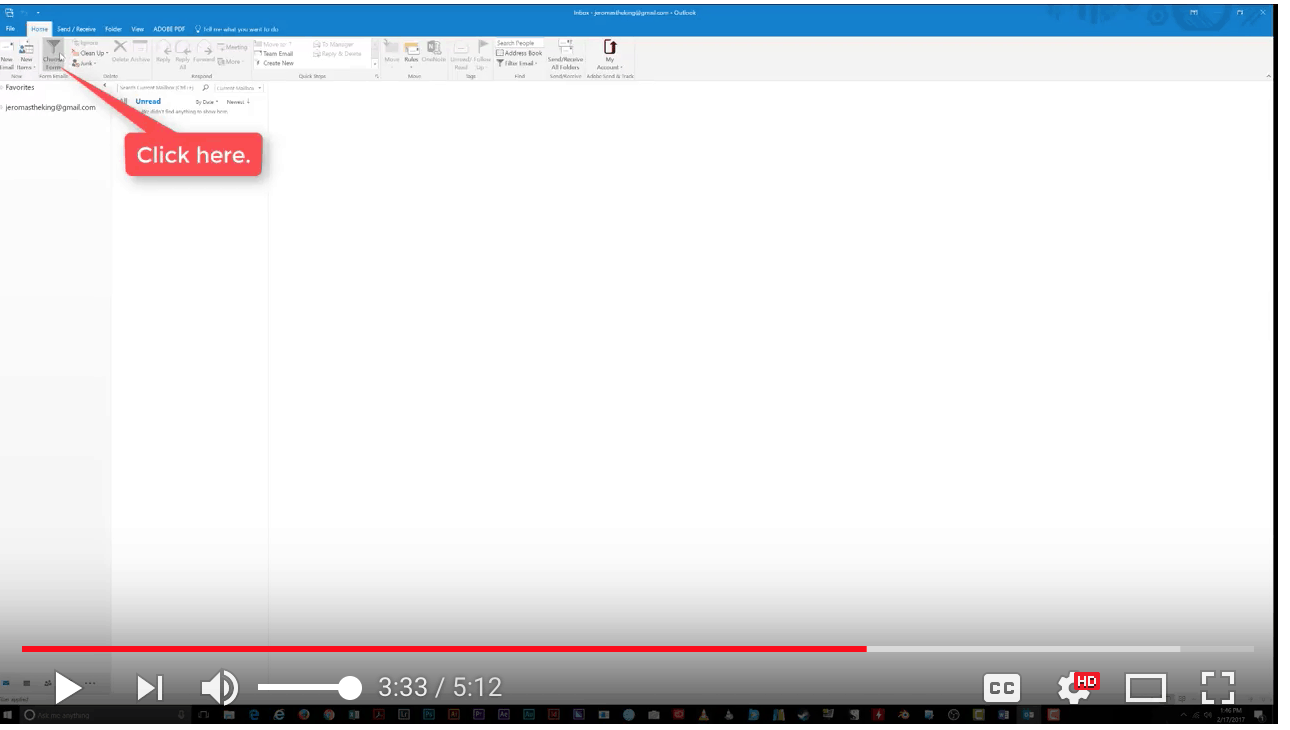The width and height of the screenshot is (1290, 730).
Task: Click the Adobe My Account icon
Action: pyautogui.click(x=609, y=55)
